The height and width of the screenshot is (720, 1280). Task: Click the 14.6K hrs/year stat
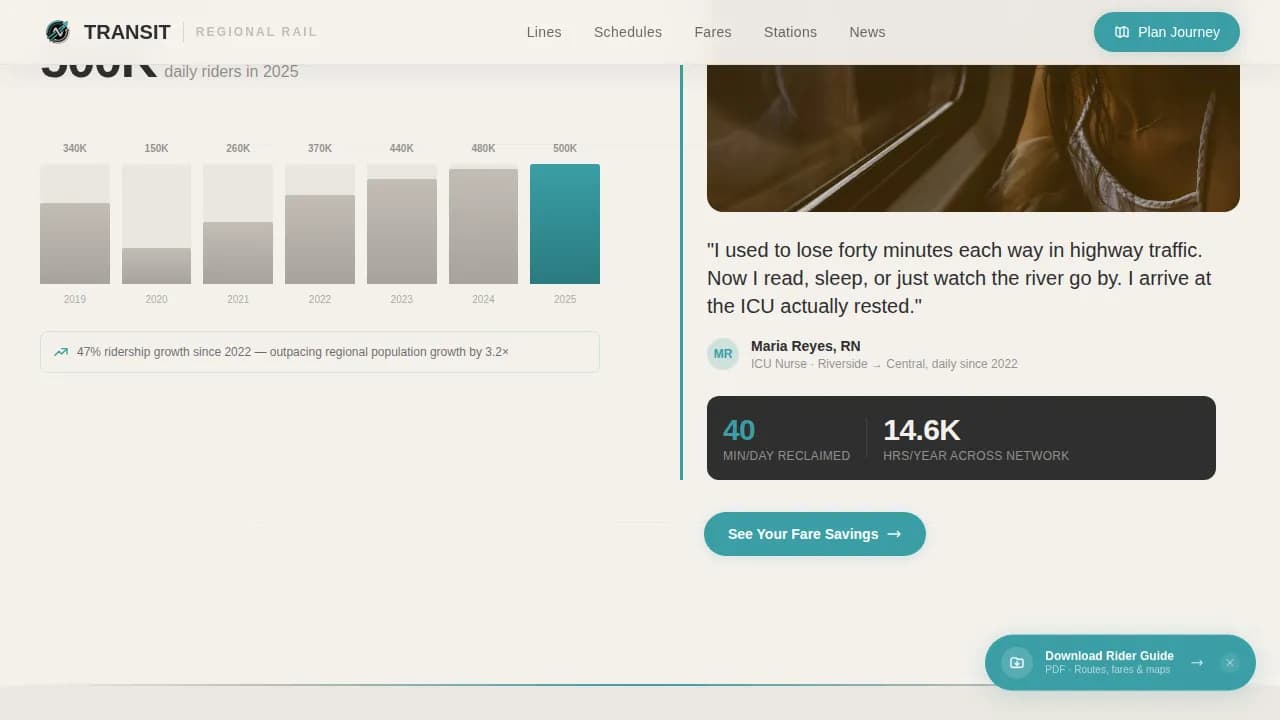(976, 438)
